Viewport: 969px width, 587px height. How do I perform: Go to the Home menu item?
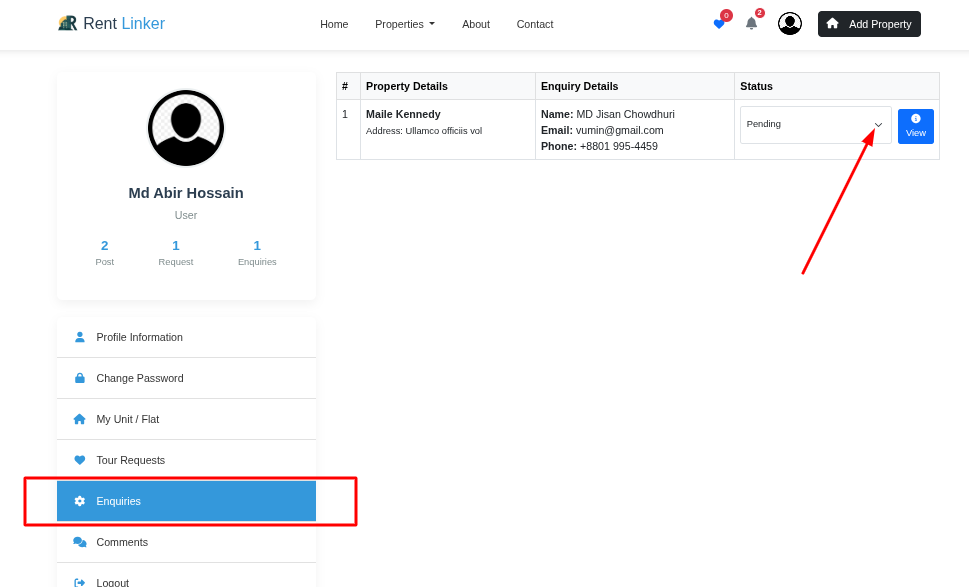[x=334, y=24]
